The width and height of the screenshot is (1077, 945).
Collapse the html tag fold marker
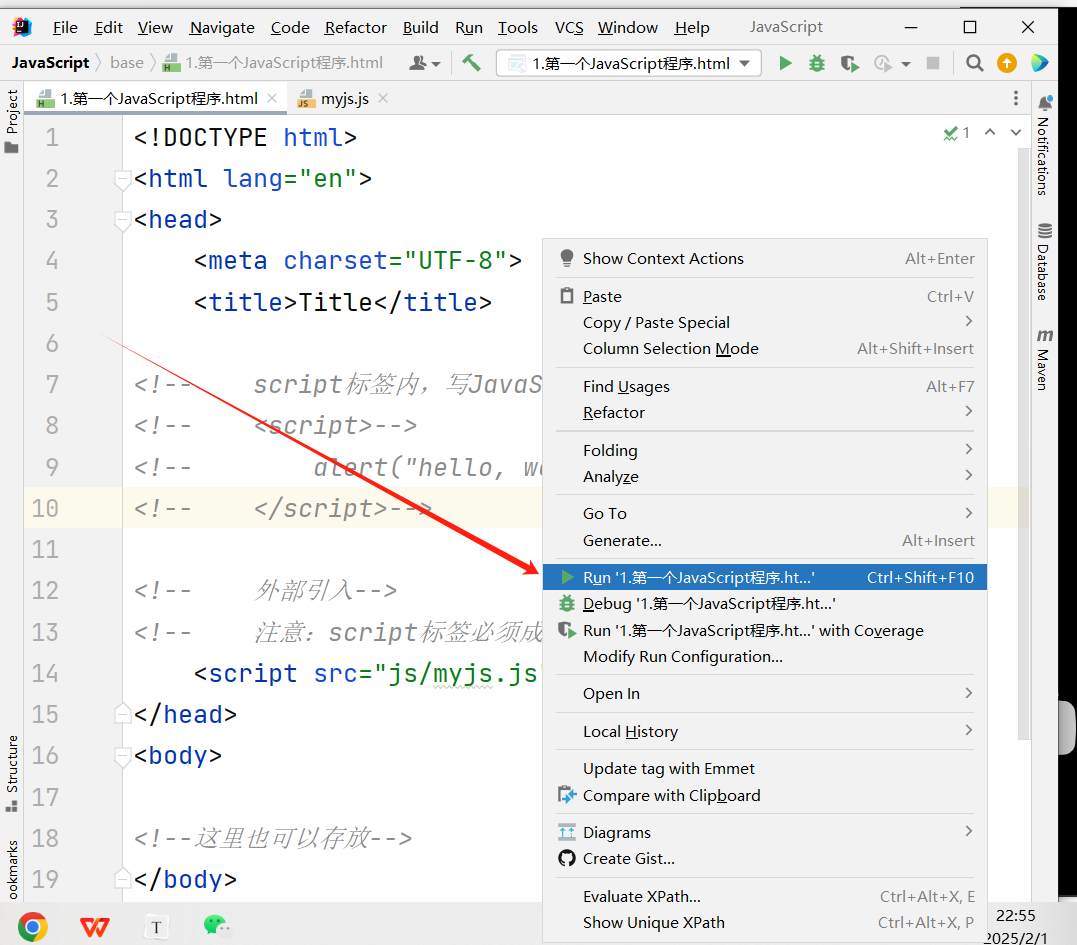[x=122, y=180]
